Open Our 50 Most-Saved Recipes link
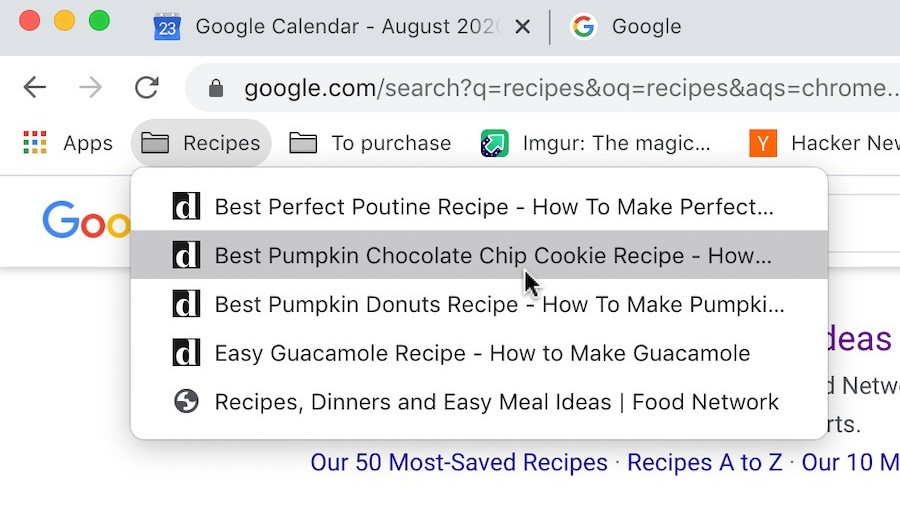This screenshot has width=900, height=510. [459, 462]
